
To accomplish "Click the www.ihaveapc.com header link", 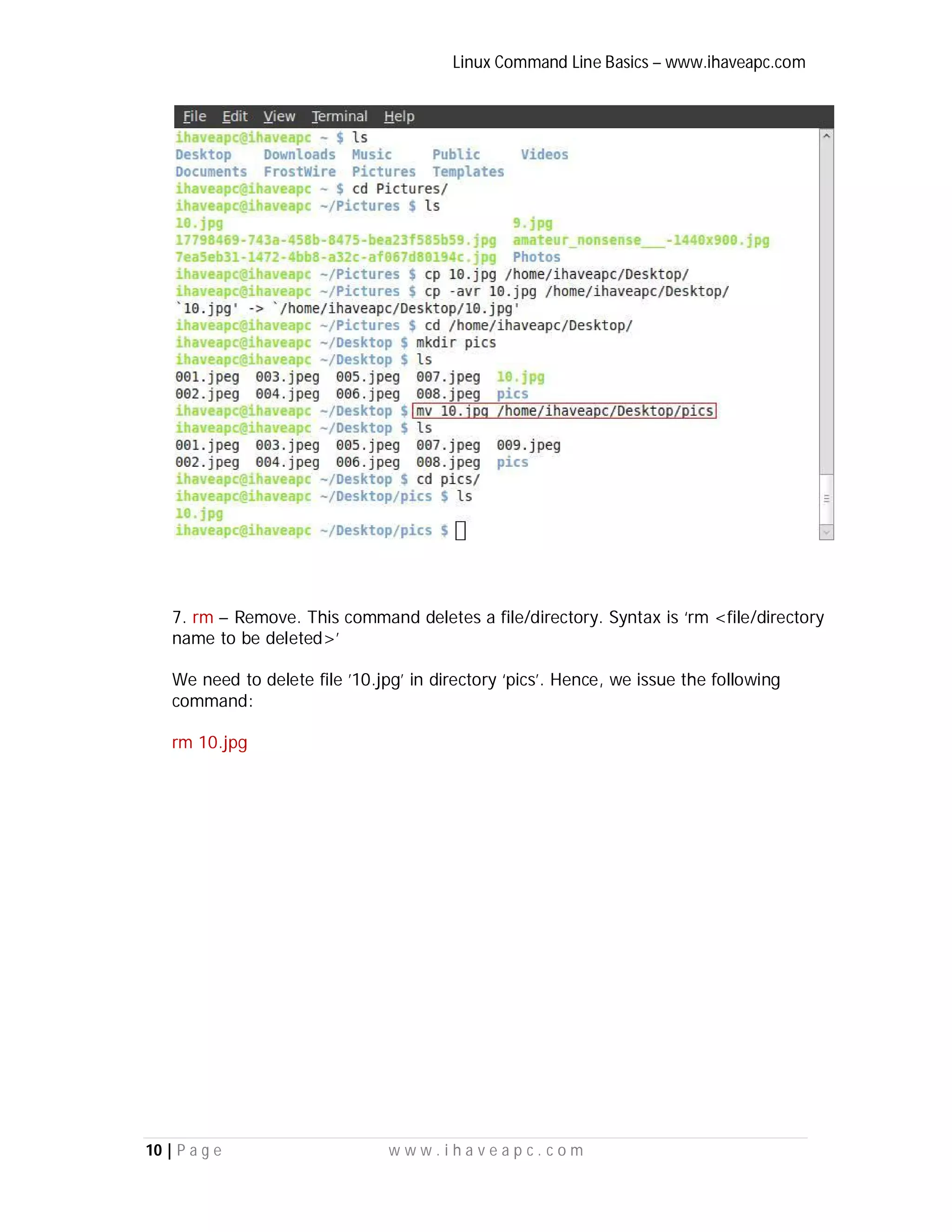I will [x=735, y=62].
